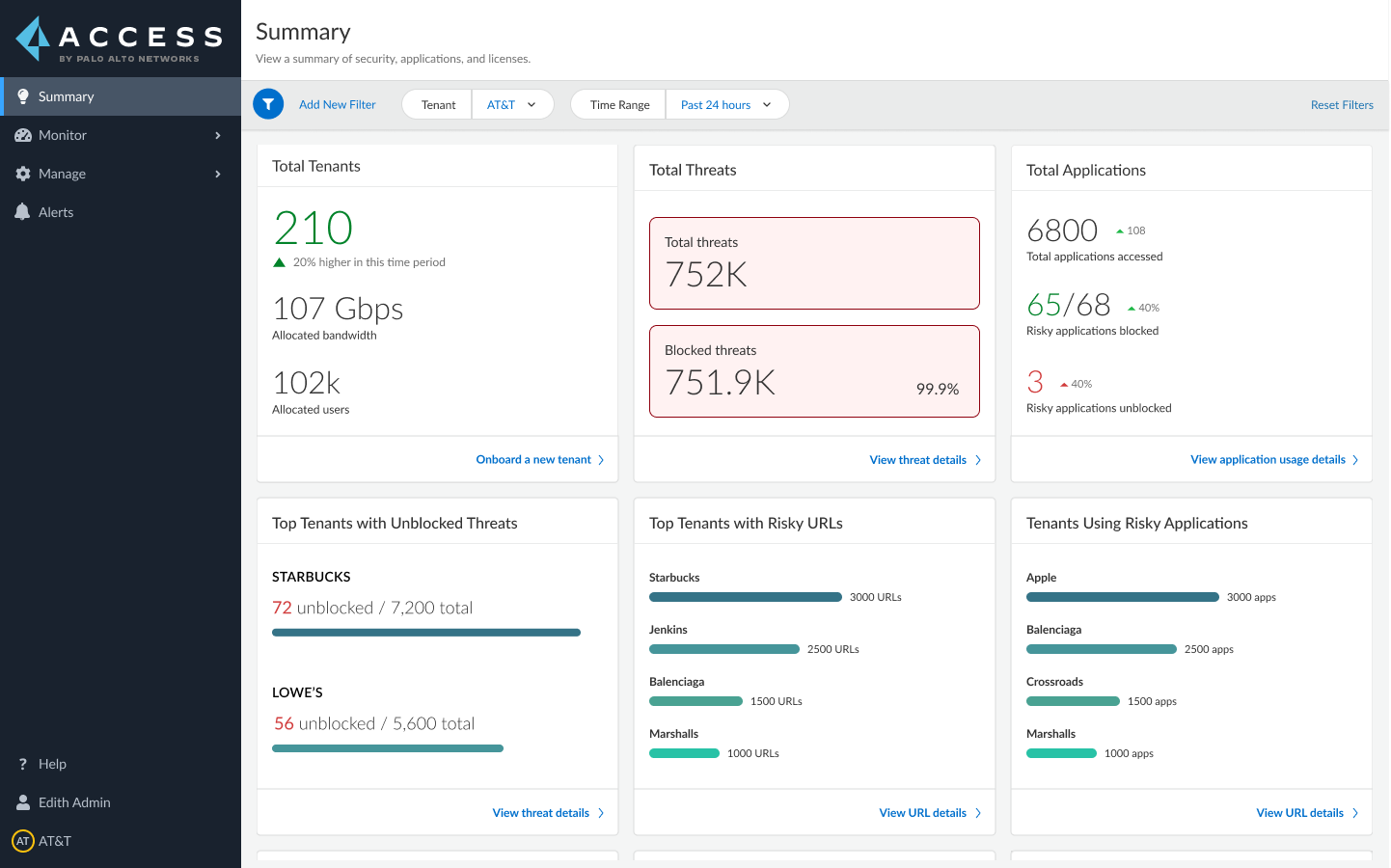Click the 6800 total applications value

click(x=1062, y=231)
